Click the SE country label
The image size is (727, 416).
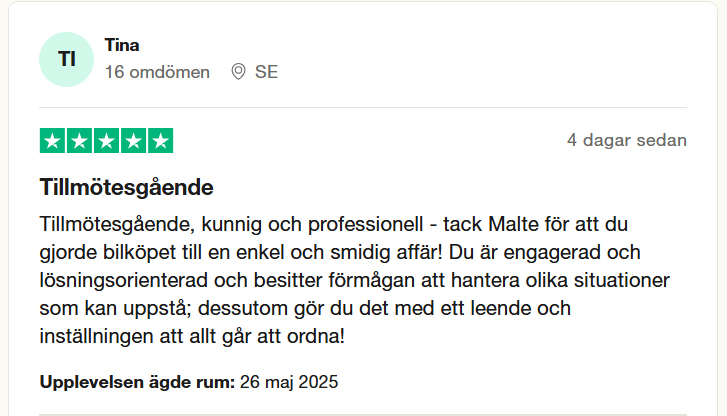[x=266, y=72]
